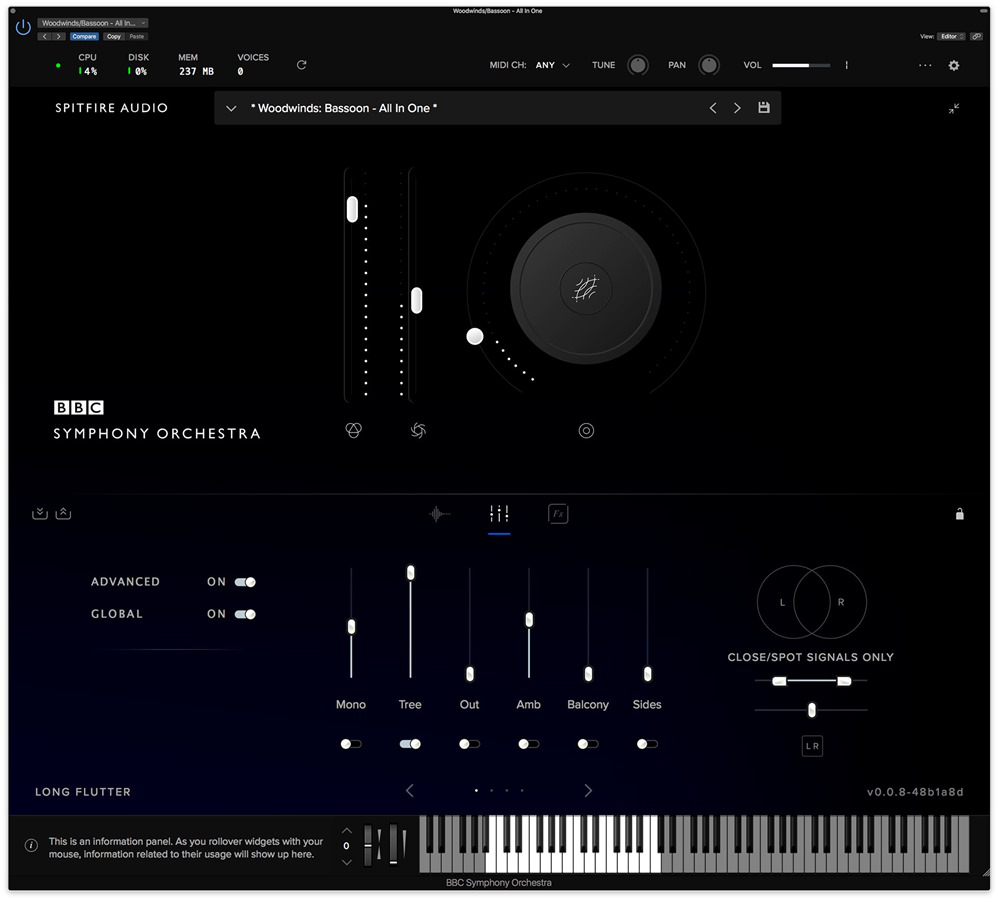Click the Logic previous setting arrow

[45, 36]
